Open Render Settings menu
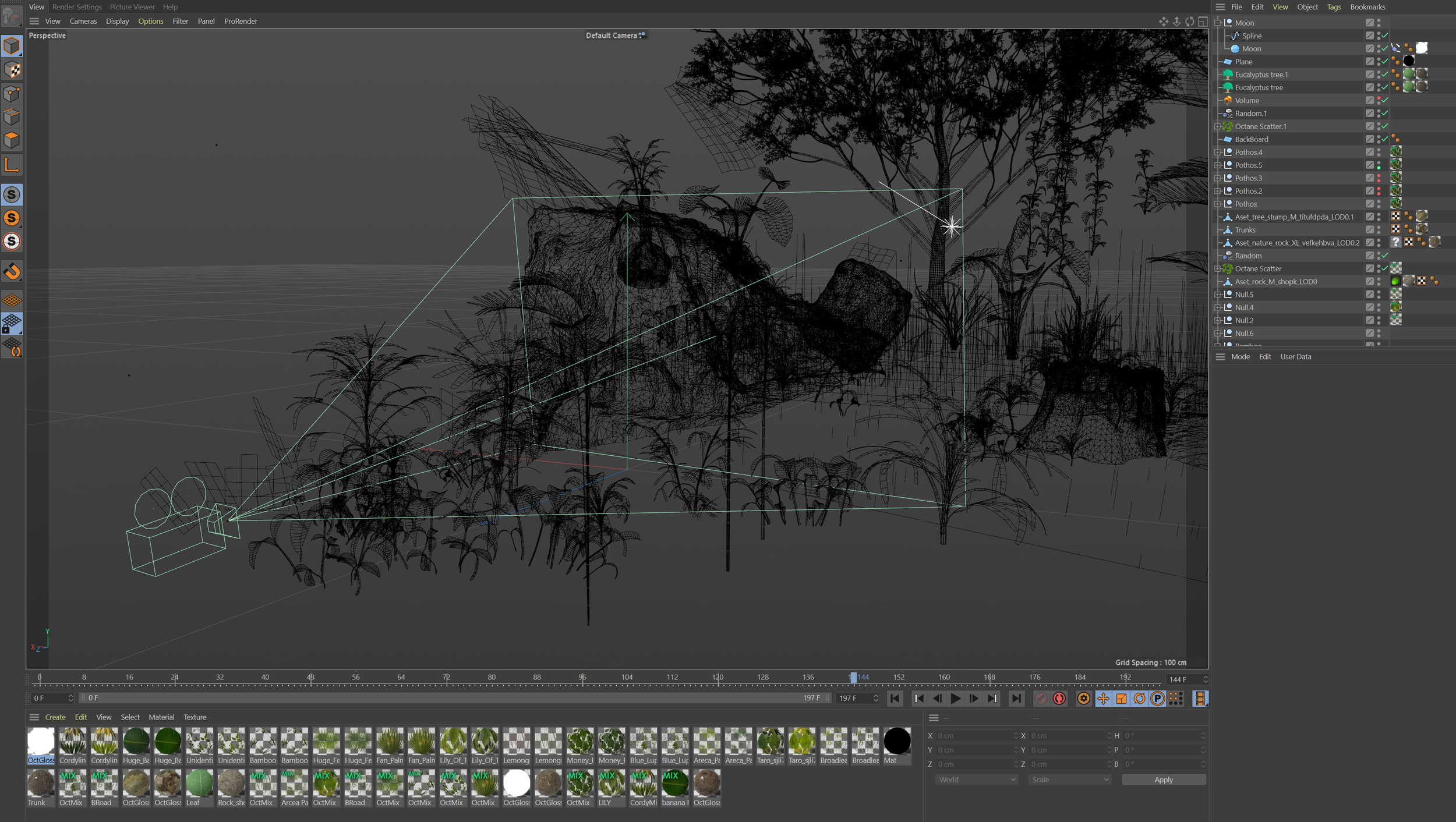 pos(77,7)
